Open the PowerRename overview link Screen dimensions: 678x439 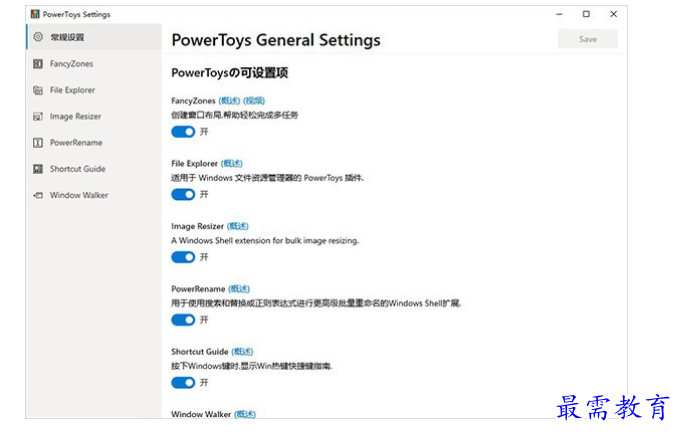pyautogui.click(x=239, y=289)
